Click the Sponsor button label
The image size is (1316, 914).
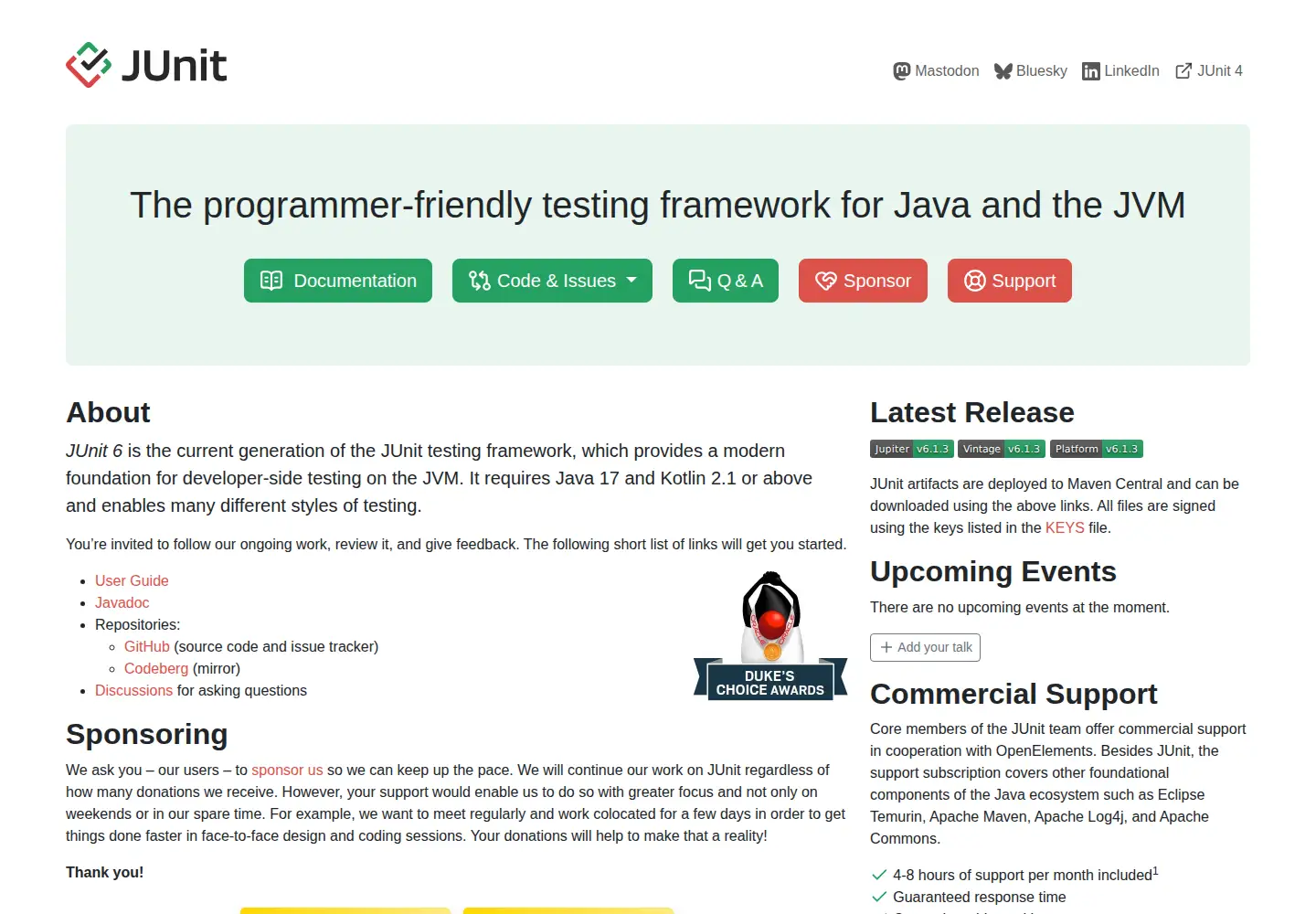pyautogui.click(x=877, y=281)
